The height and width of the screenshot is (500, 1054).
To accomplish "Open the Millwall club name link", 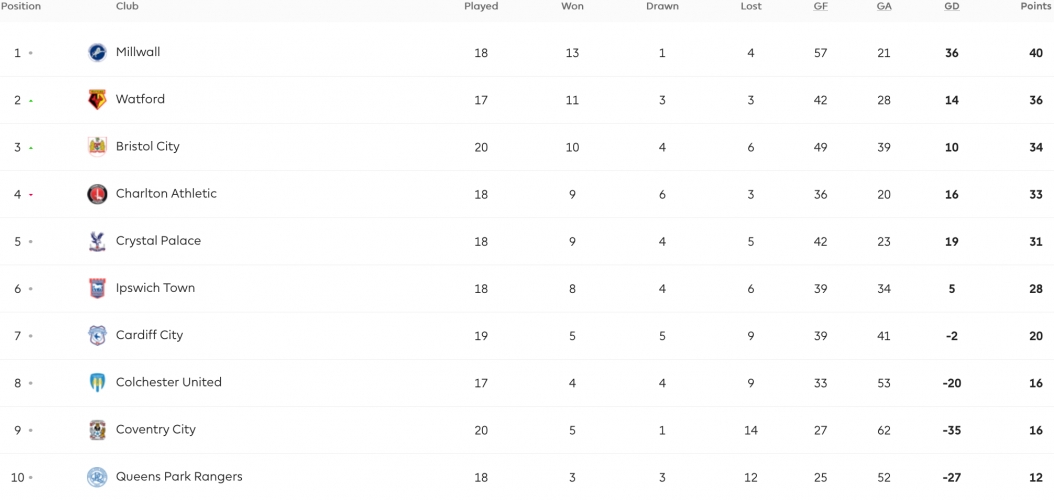I will (x=138, y=52).
